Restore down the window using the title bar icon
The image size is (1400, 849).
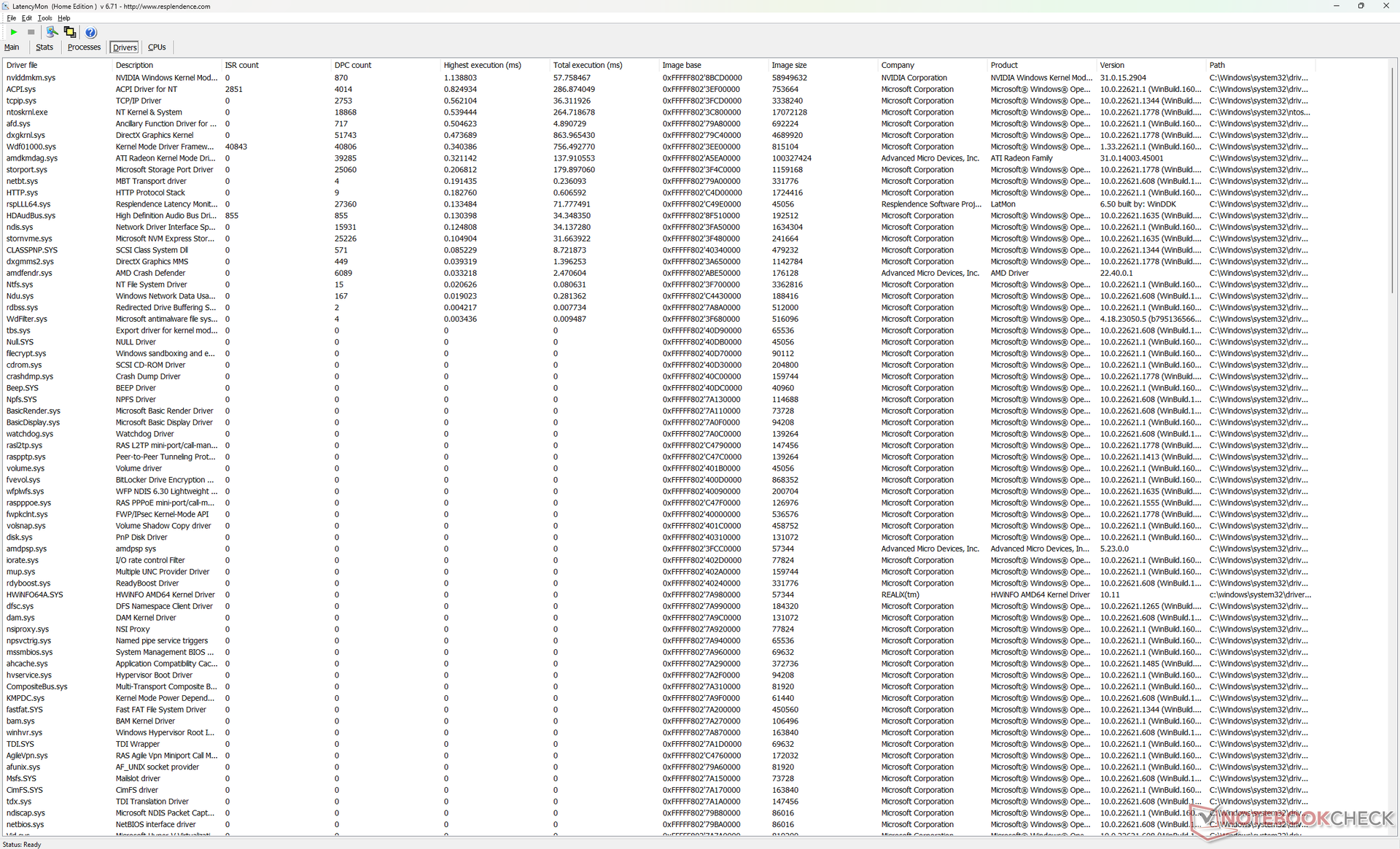pyautogui.click(x=1361, y=6)
